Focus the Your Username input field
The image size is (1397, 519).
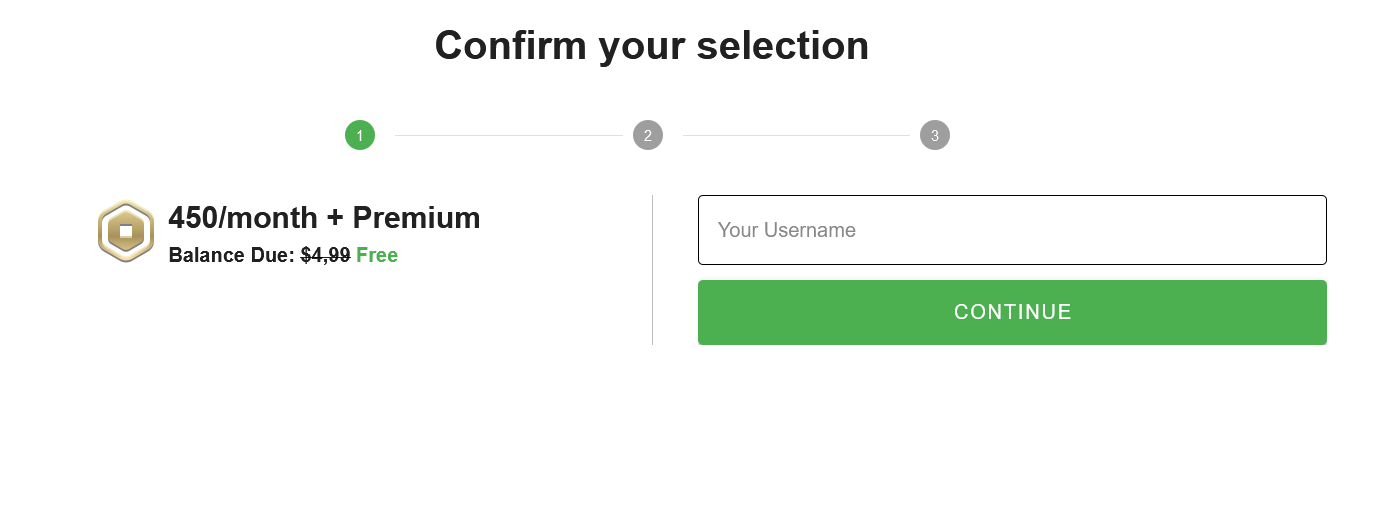[x=1012, y=230]
